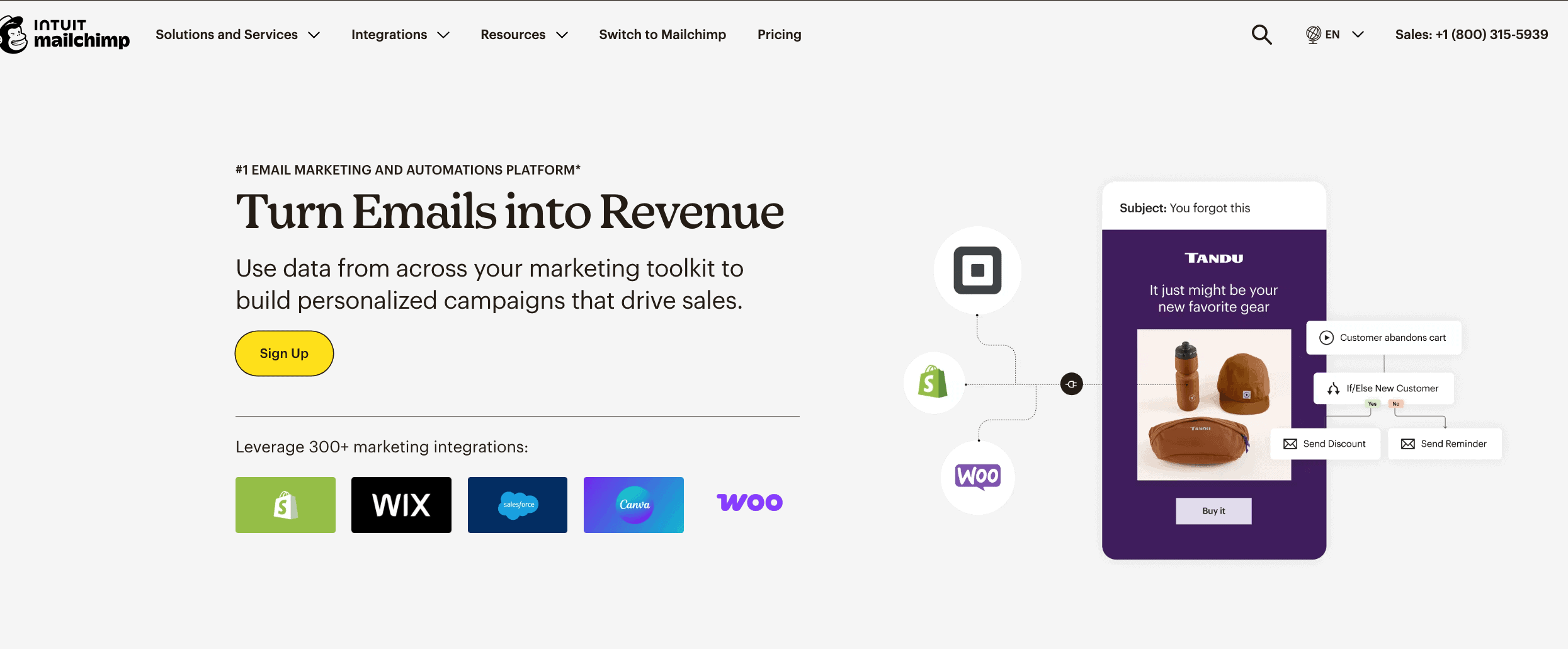Click the branch icon beside If/Else New Customer
This screenshot has height=649, width=1568.
(x=1333, y=389)
